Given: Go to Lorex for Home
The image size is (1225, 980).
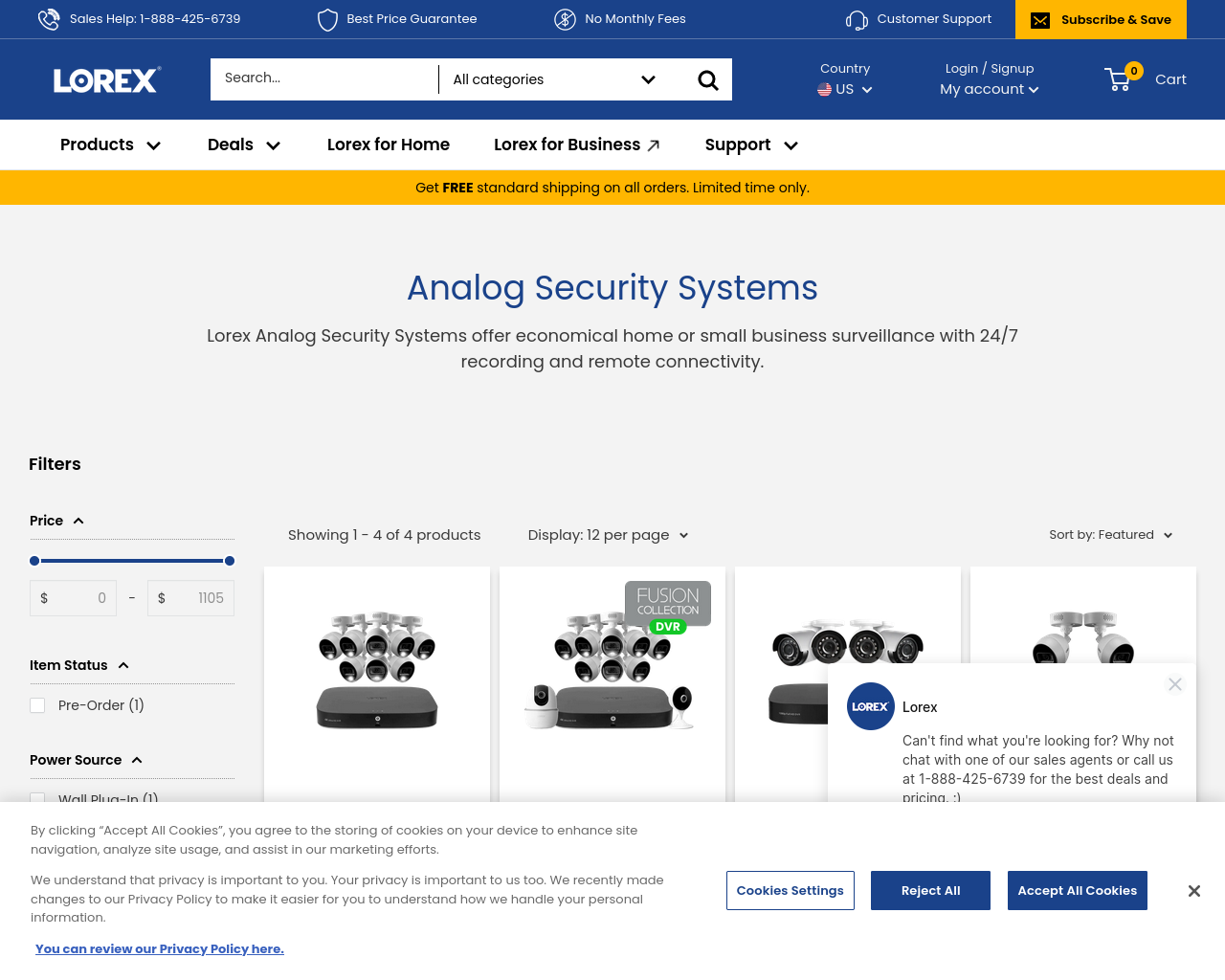Looking at the screenshot, I should (x=389, y=145).
